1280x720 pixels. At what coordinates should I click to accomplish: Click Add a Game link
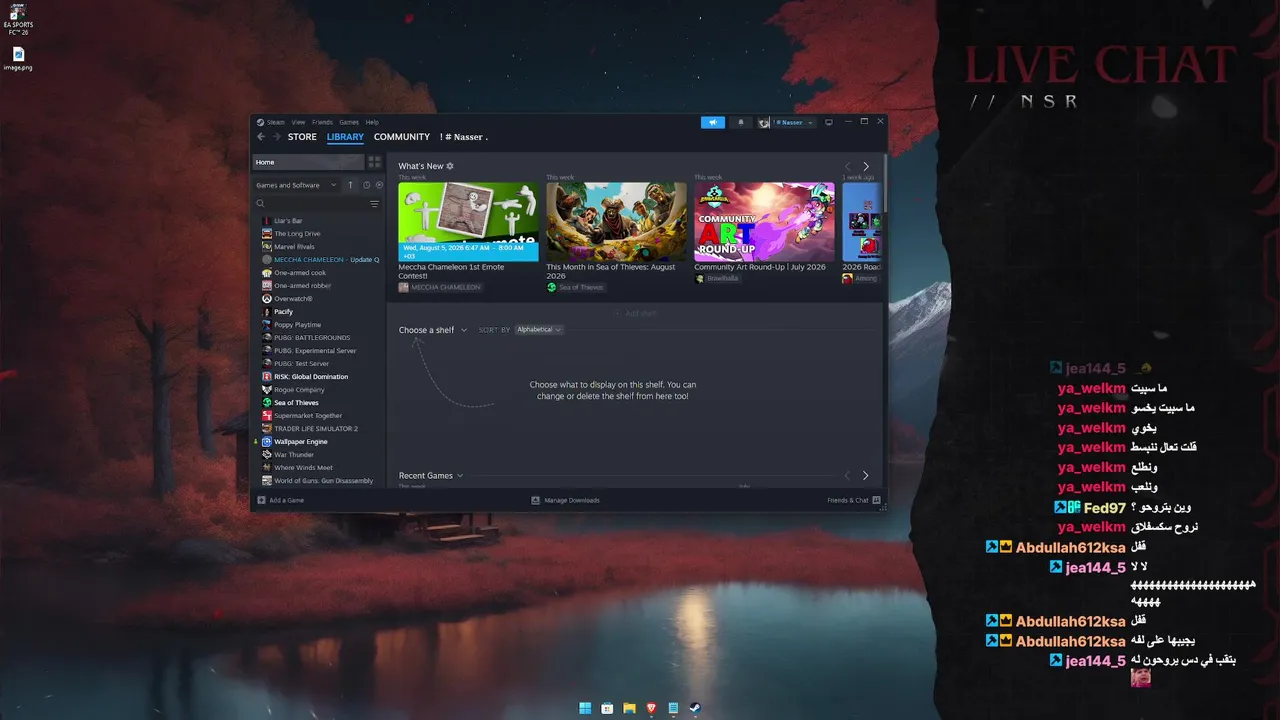(x=287, y=500)
